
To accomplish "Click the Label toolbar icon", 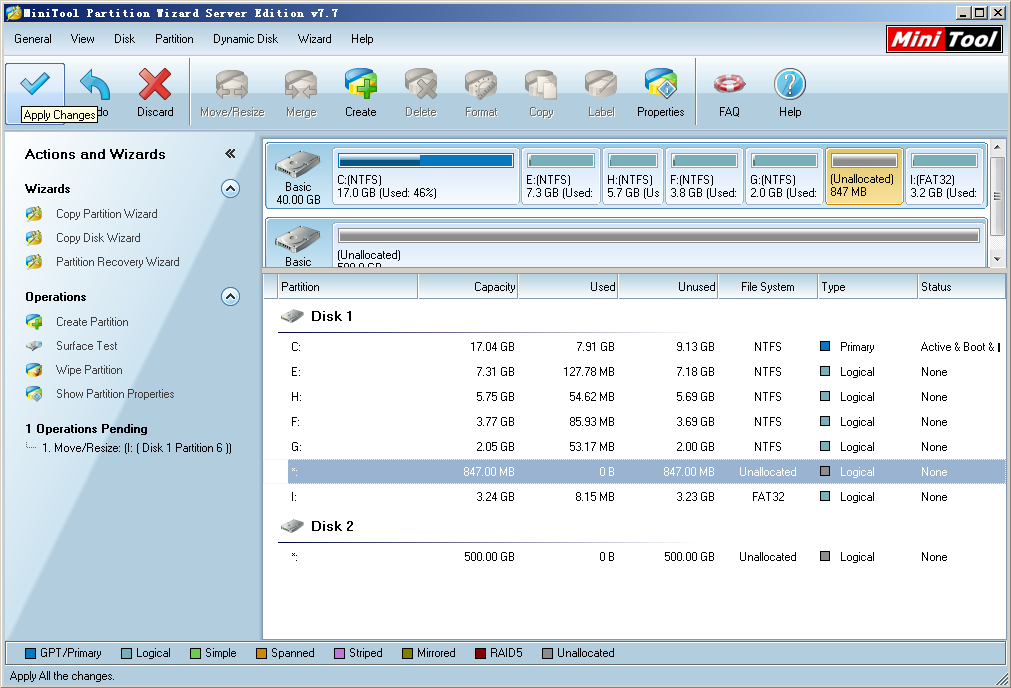I will point(601,85).
